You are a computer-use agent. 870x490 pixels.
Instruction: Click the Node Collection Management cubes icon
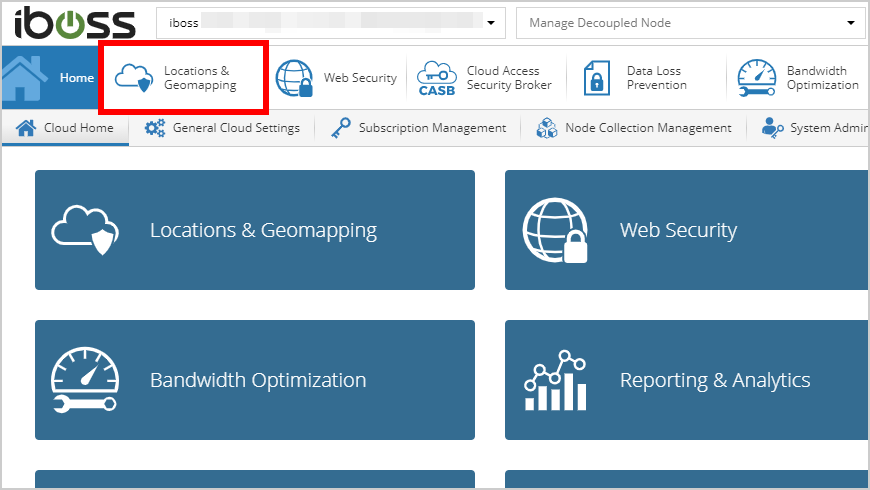(x=547, y=128)
